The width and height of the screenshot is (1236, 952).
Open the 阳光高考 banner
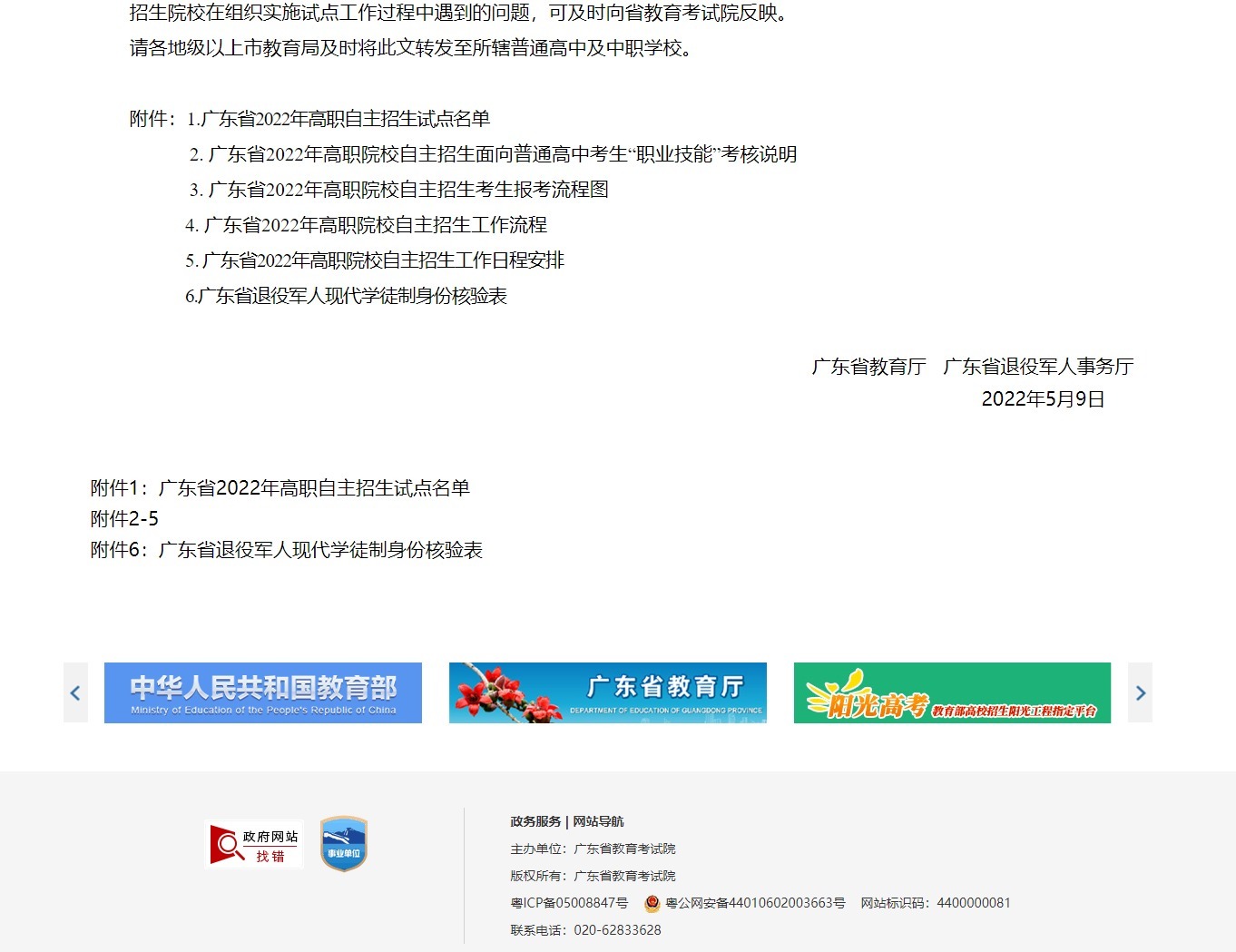coord(952,692)
